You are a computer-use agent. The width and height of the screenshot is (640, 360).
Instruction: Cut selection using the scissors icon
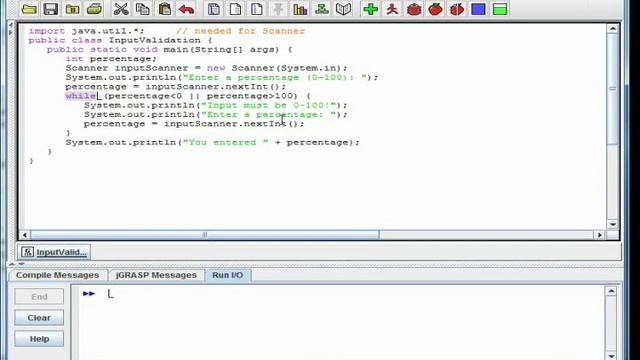[121, 9]
